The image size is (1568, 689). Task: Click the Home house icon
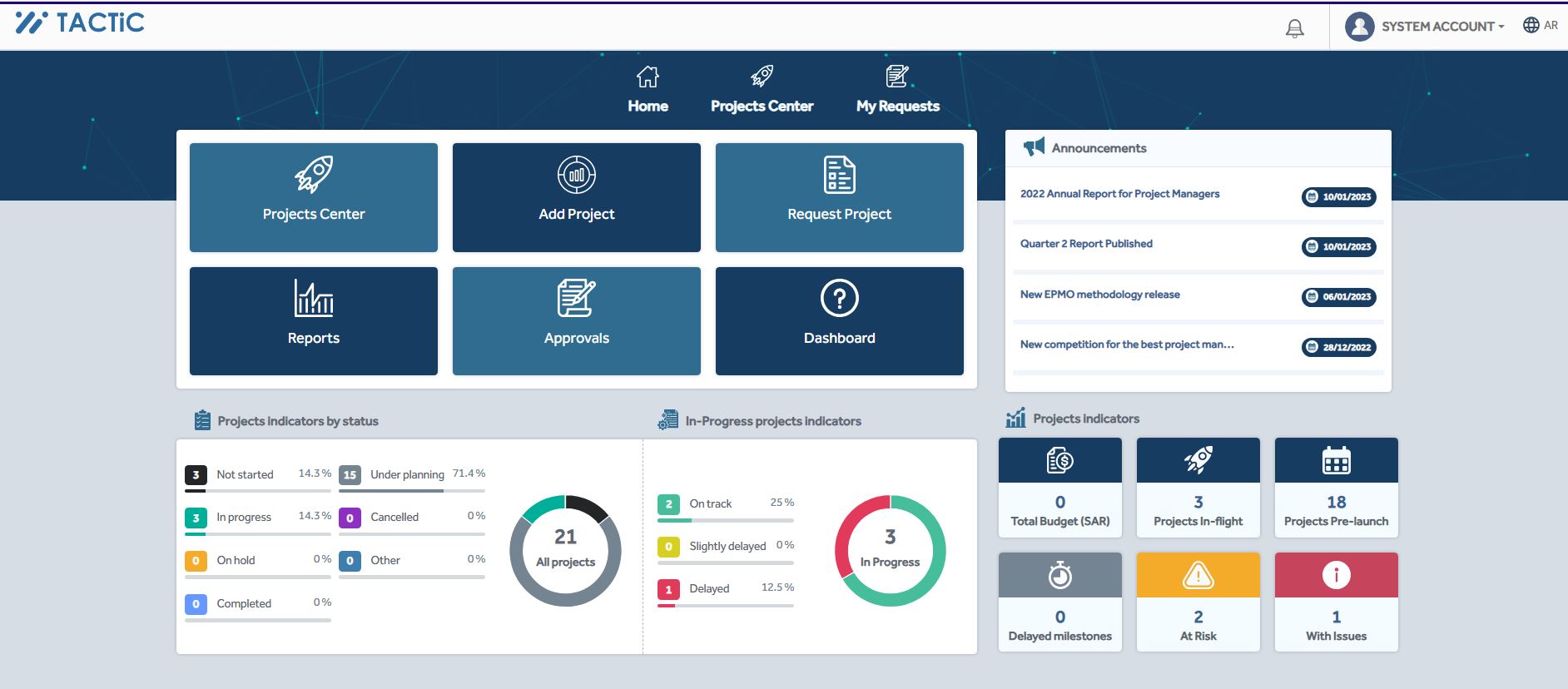648,77
